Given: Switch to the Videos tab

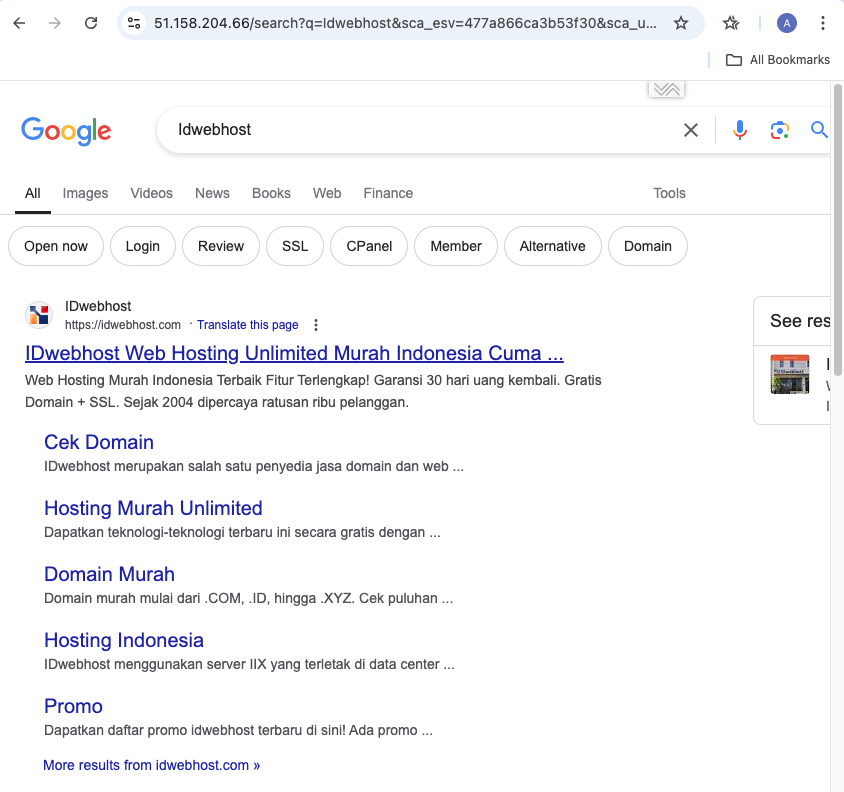Looking at the screenshot, I should [151, 193].
